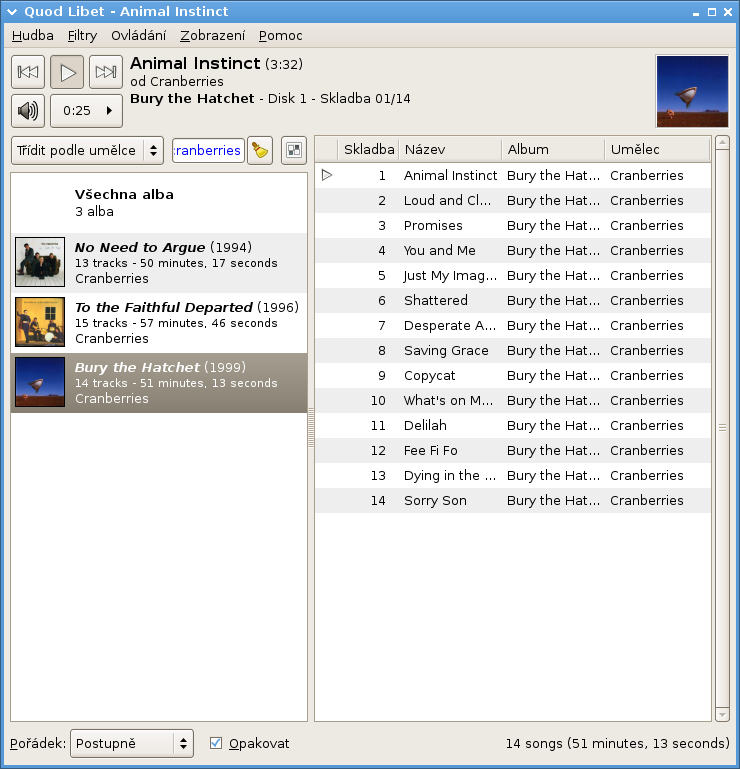Image resolution: width=740 pixels, height=769 pixels.
Task: Select the song Fee Fi Fo
Action: pos(512,451)
